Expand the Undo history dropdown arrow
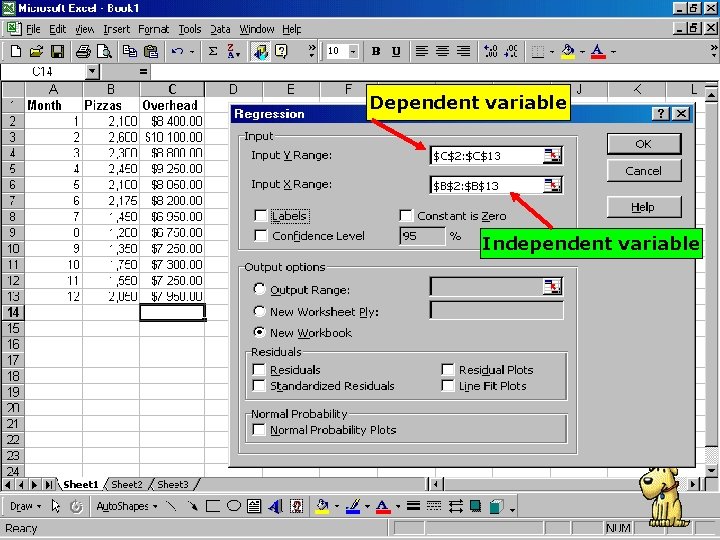The height and width of the screenshot is (540, 720). click(x=192, y=51)
